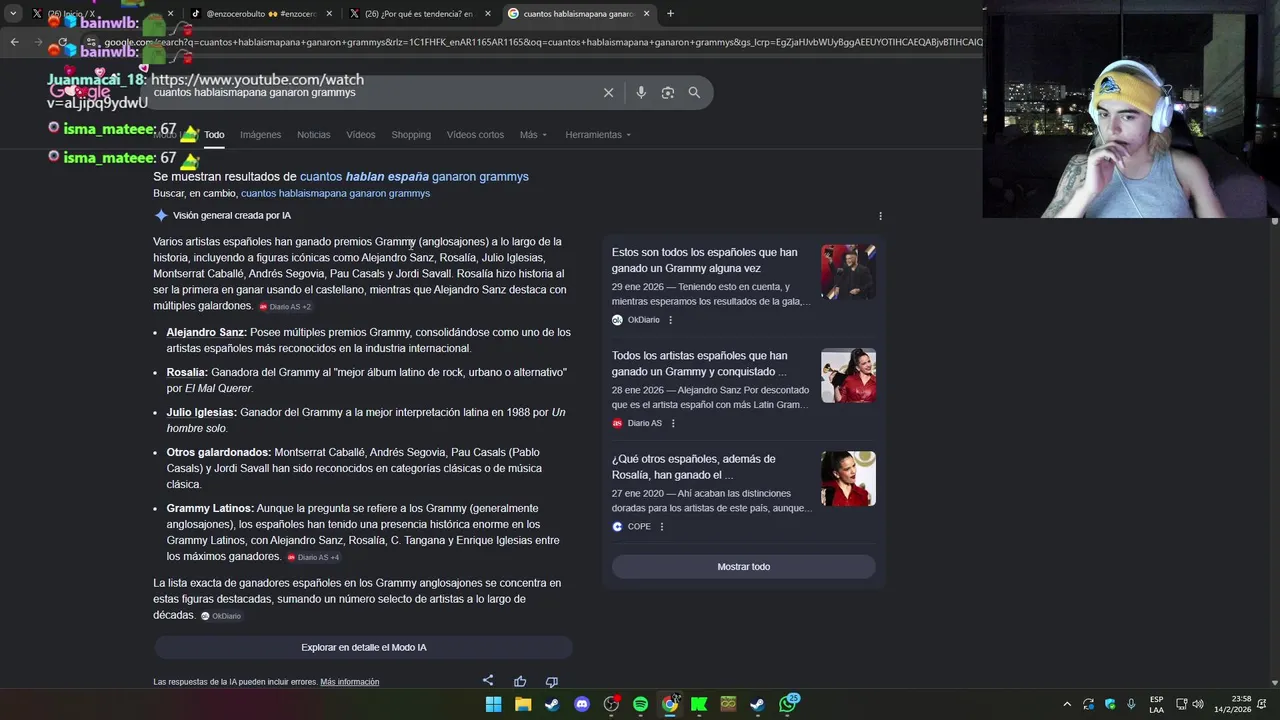
Task: Click the Diario AS article thumbnail image
Action: click(848, 375)
